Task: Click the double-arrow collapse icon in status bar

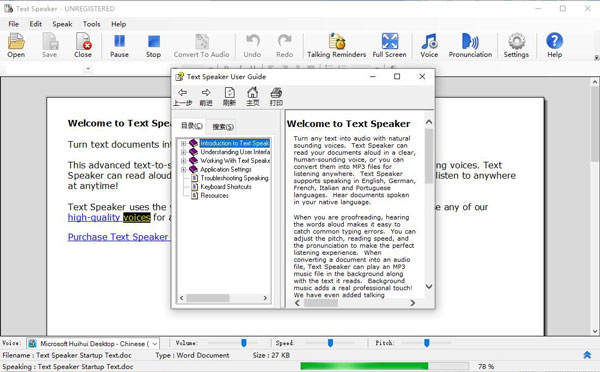Action: click(x=587, y=355)
